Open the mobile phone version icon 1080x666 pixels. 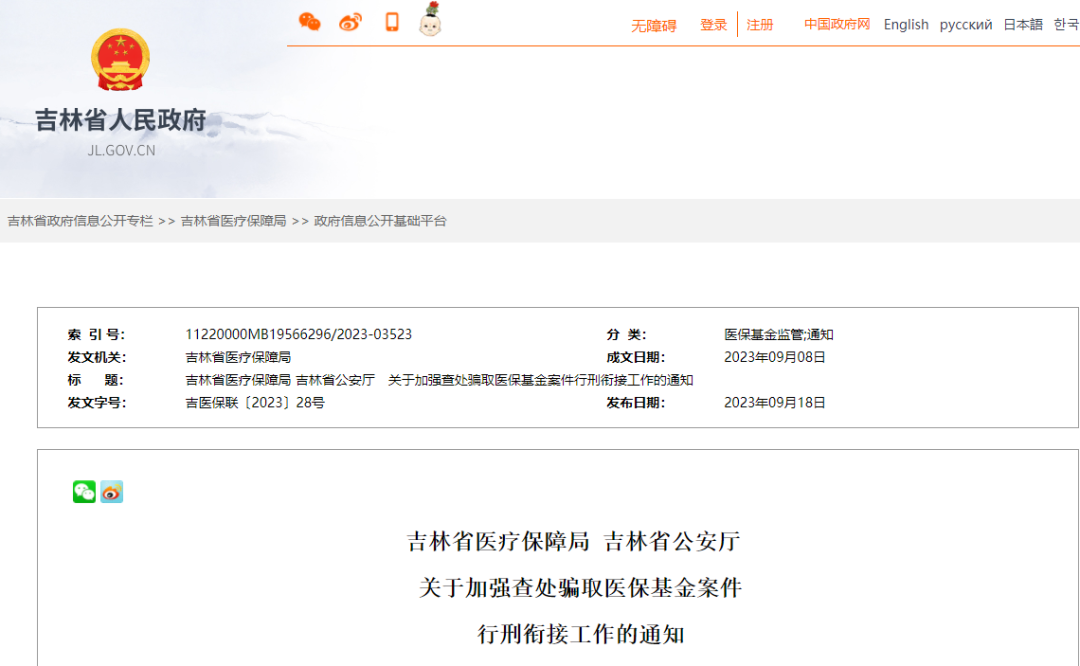point(392,22)
